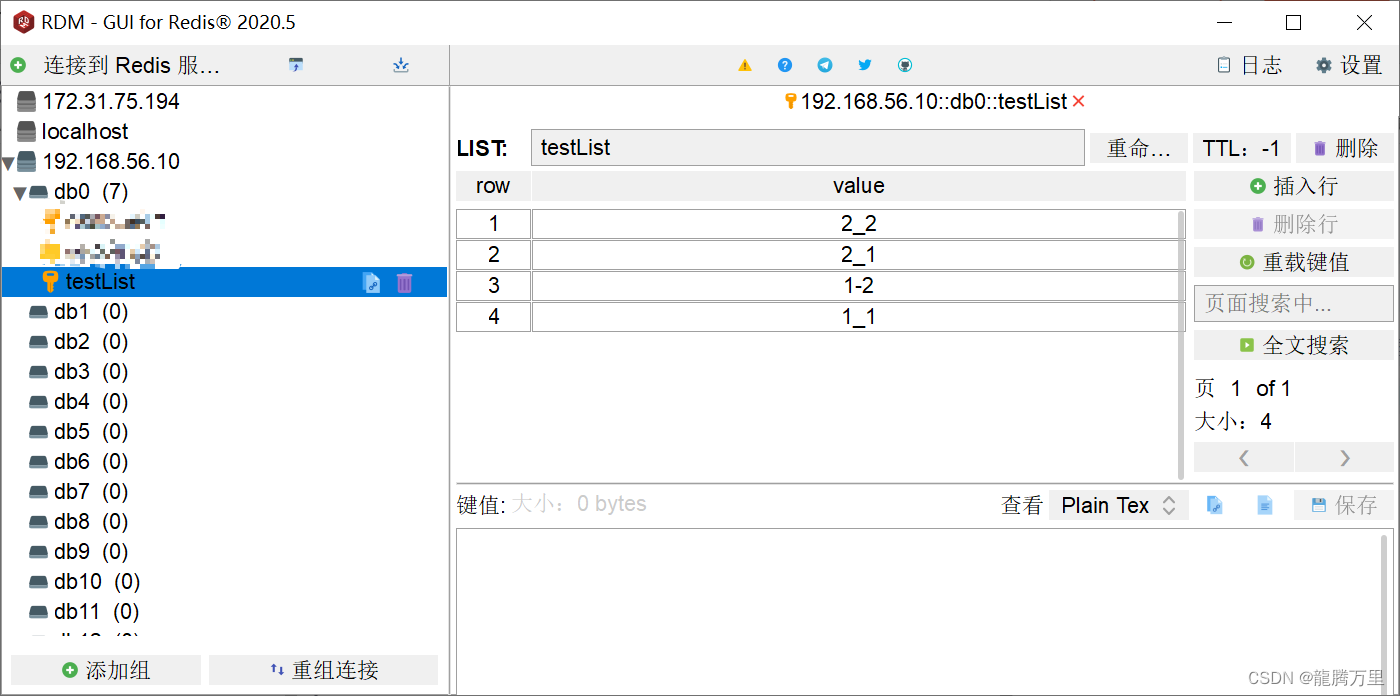This screenshot has height=696, width=1400.
Task: Select the db3 database in tree
Action: coord(72,372)
